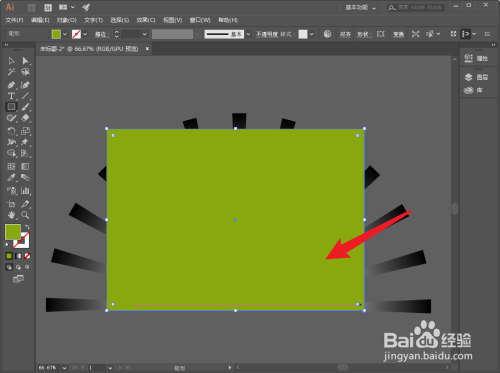Select the Zoom tool
The image size is (500, 373).
pyautogui.click(x=25, y=215)
